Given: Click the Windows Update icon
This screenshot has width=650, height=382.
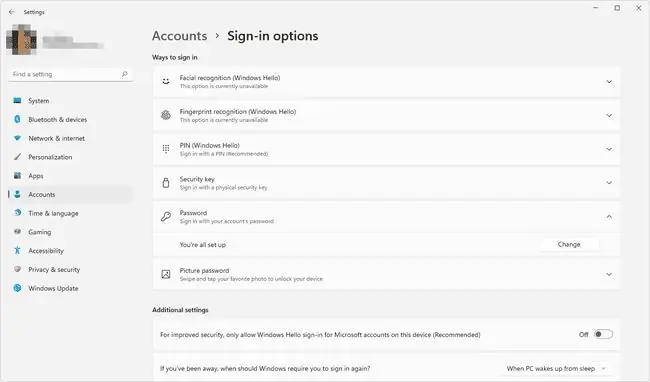Looking at the screenshot, I should click(x=17, y=288).
